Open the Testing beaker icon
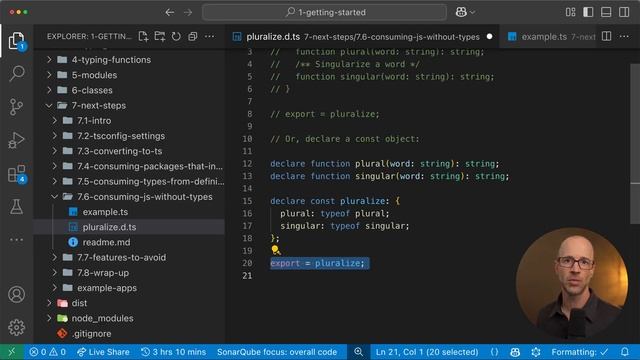This screenshot has width=640, height=360. click(16, 207)
